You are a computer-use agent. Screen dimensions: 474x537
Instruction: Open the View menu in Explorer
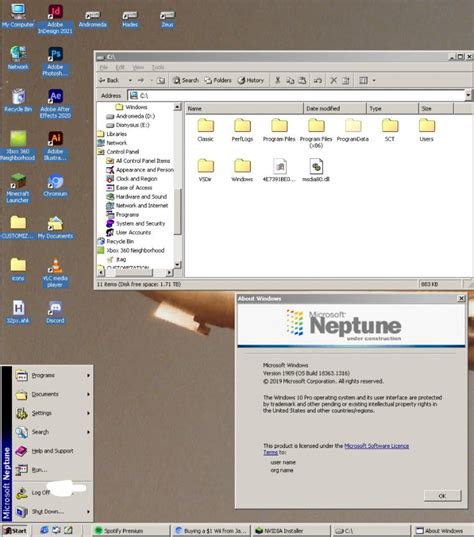click(138, 67)
